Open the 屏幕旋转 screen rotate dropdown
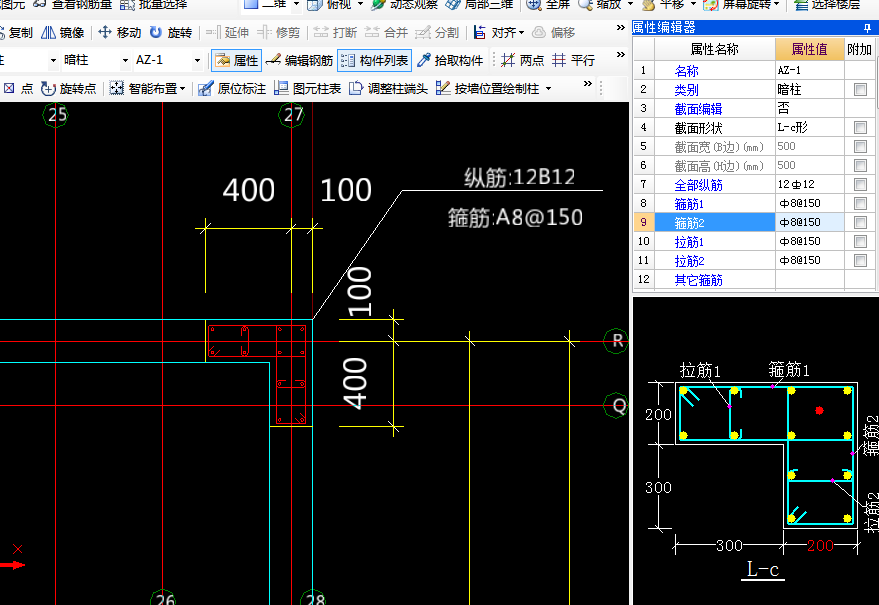The image size is (879, 605). (777, 4)
